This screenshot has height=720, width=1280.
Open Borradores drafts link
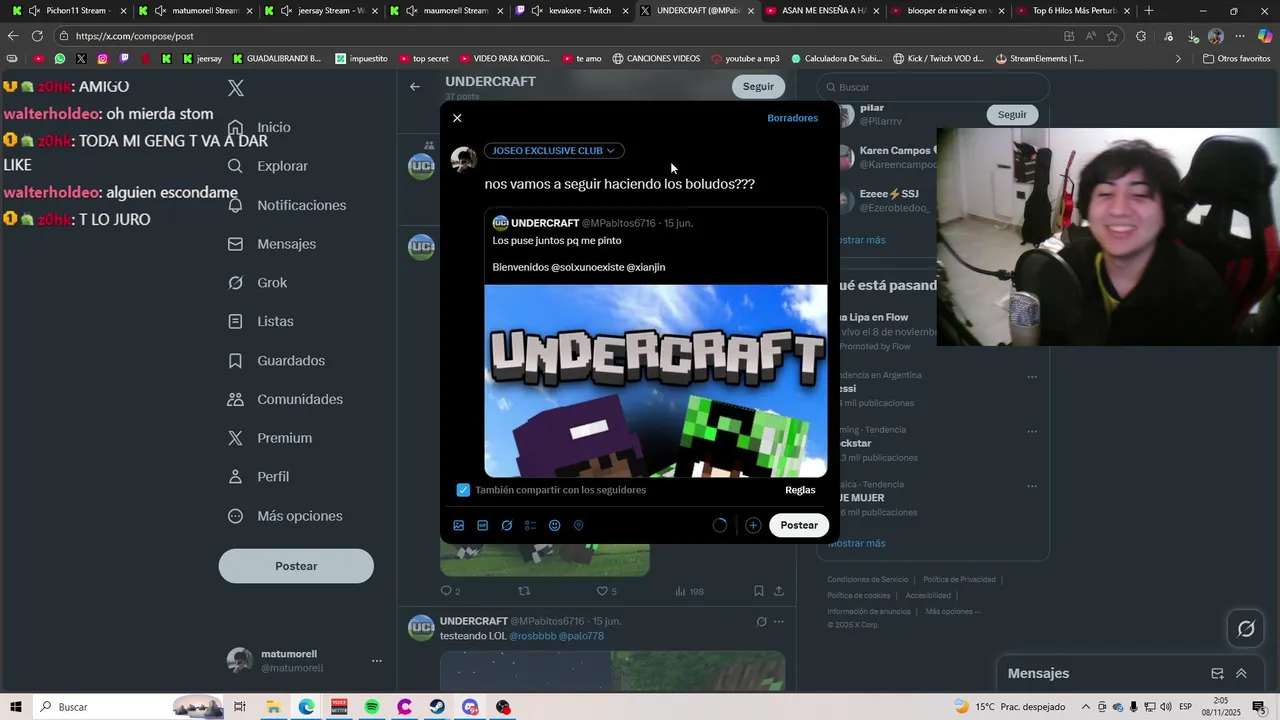tap(792, 118)
